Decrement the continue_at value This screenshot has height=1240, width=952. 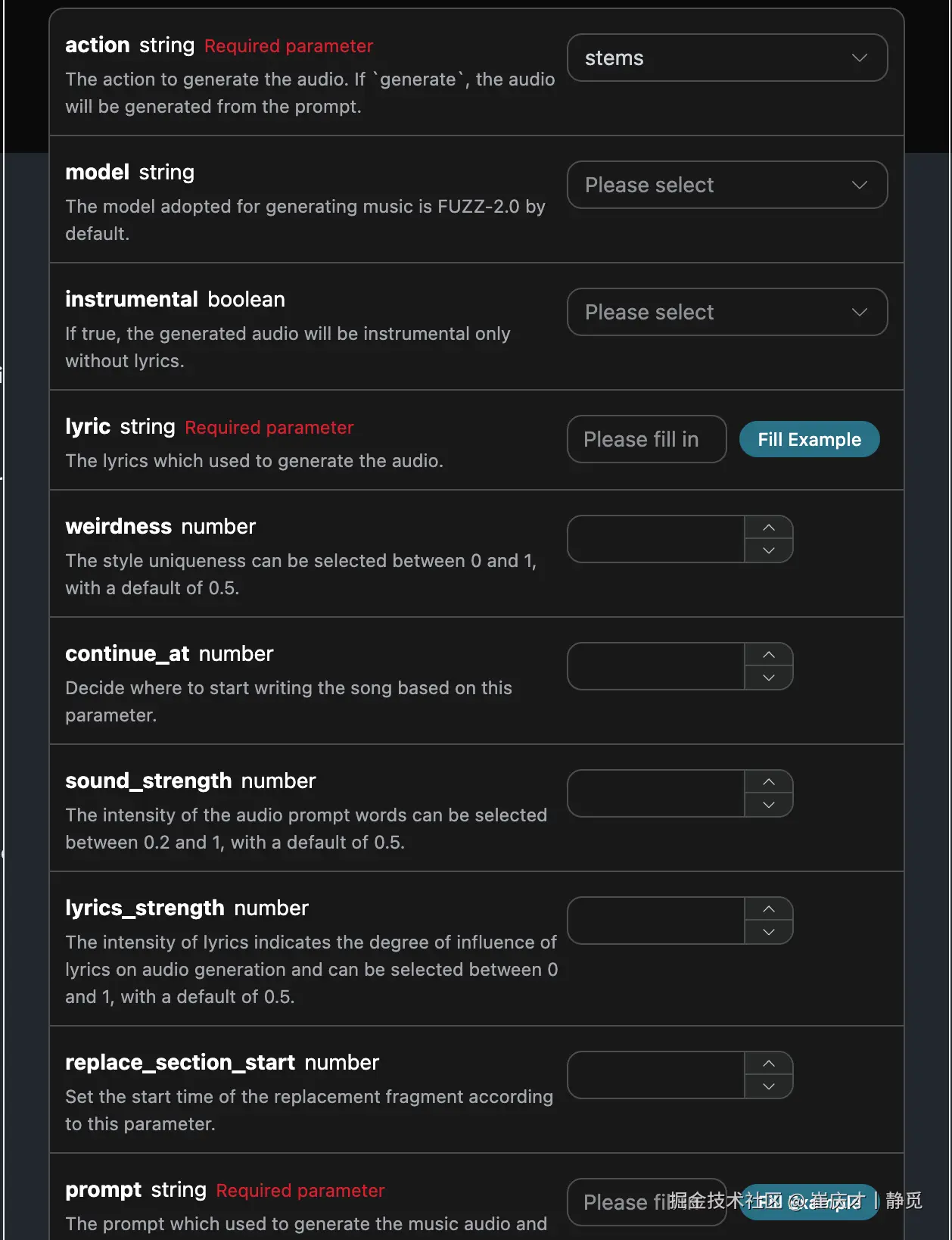[x=769, y=678]
